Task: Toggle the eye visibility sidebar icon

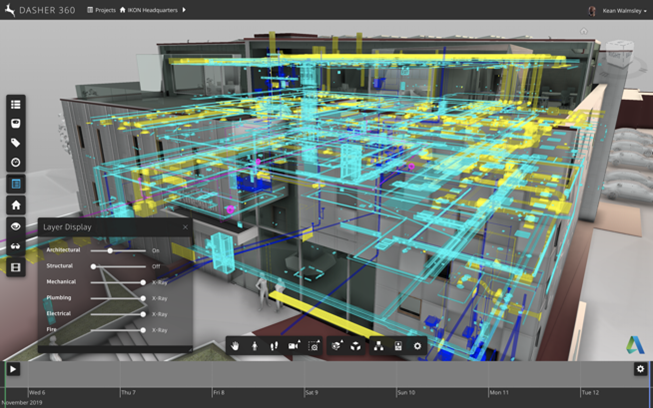Action: tap(16, 226)
